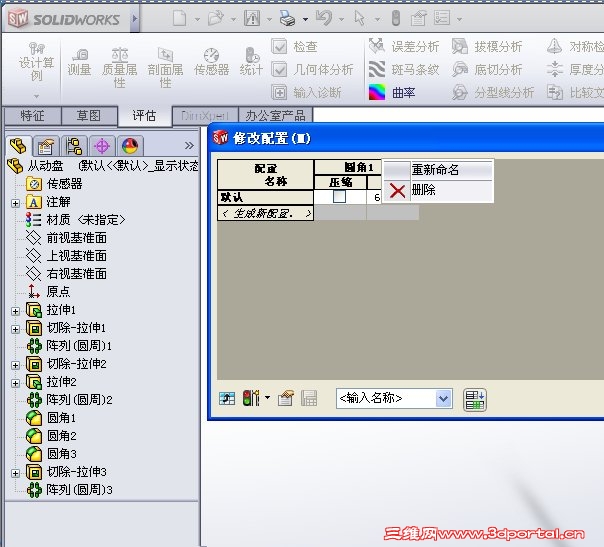Open 设计算例 tool

point(37,62)
